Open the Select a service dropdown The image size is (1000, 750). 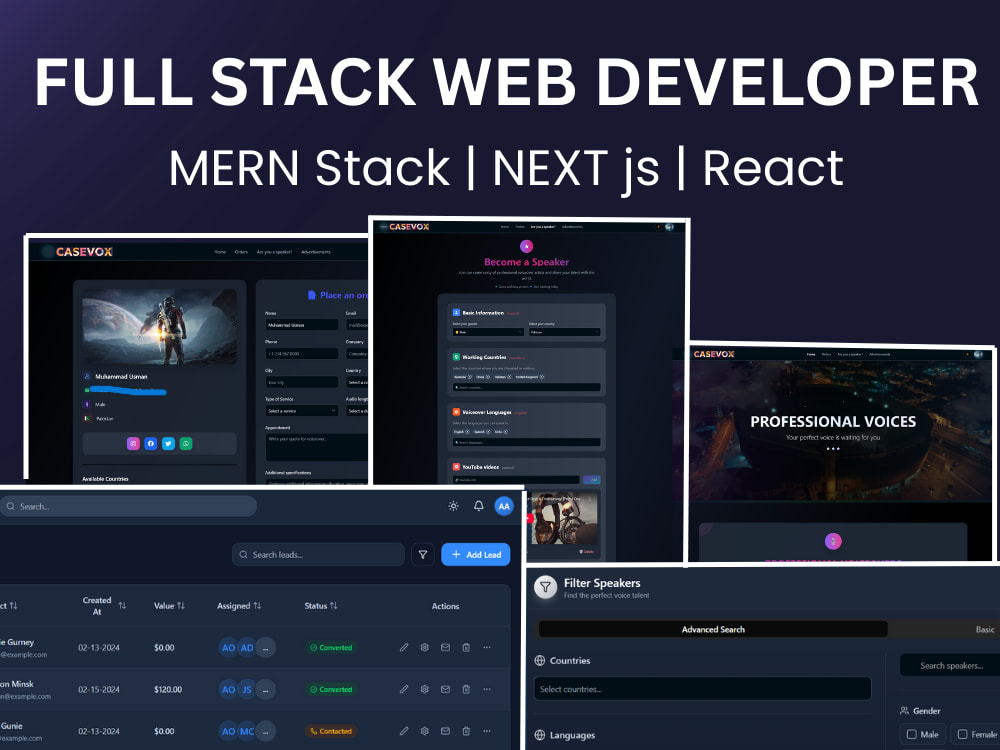point(302,411)
